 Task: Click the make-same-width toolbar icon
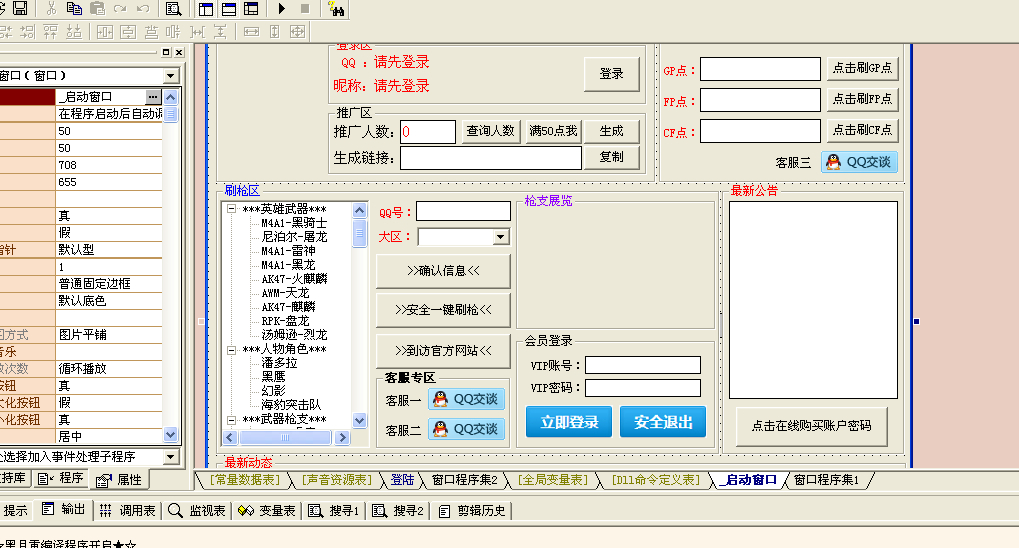(252, 31)
